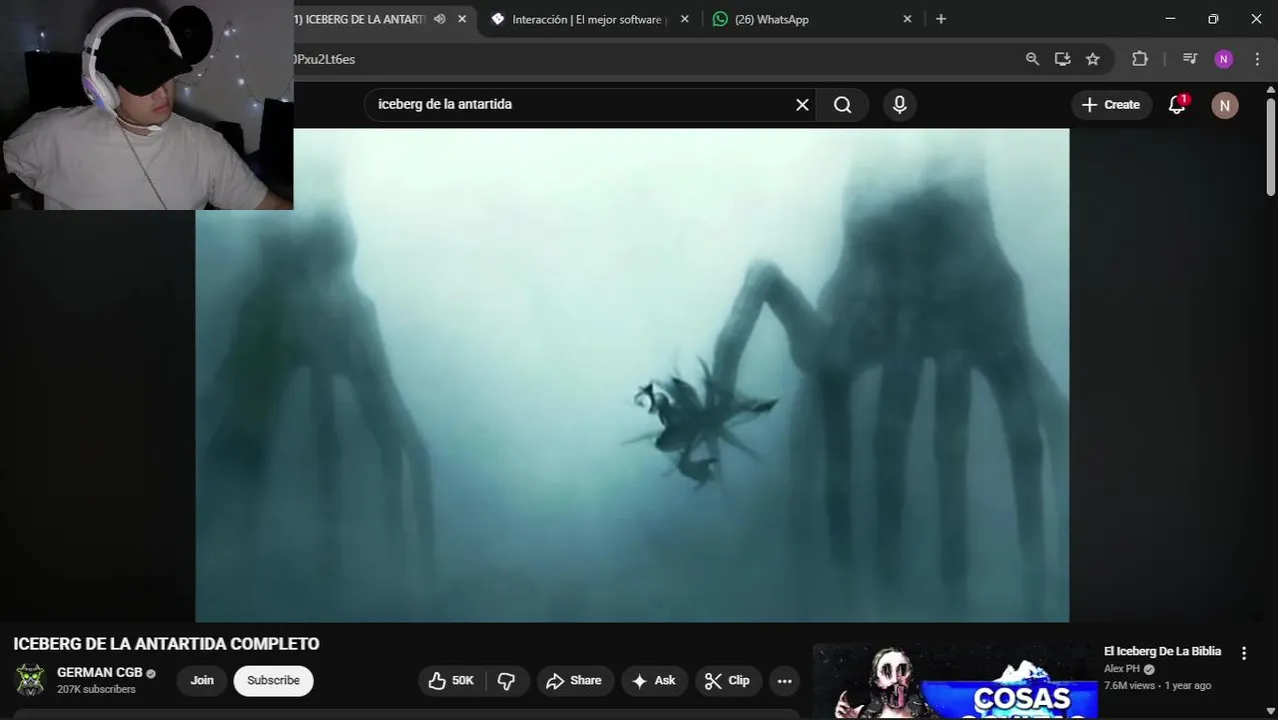1278x720 pixels.
Task: Open the GERMAN CGB channel avatar
Action: (30, 680)
